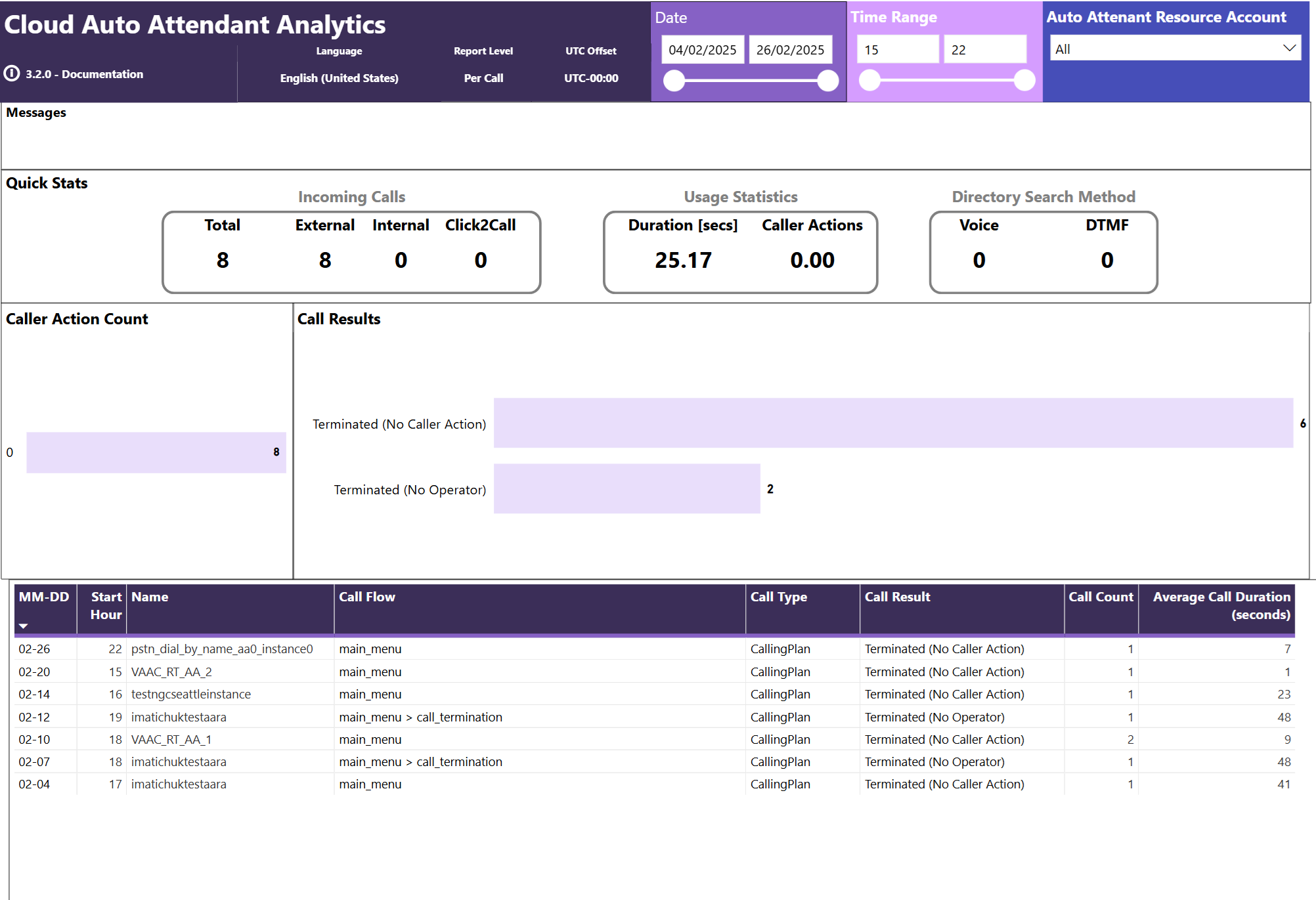
Task: Click the right handle of Date slider
Action: [x=828, y=81]
